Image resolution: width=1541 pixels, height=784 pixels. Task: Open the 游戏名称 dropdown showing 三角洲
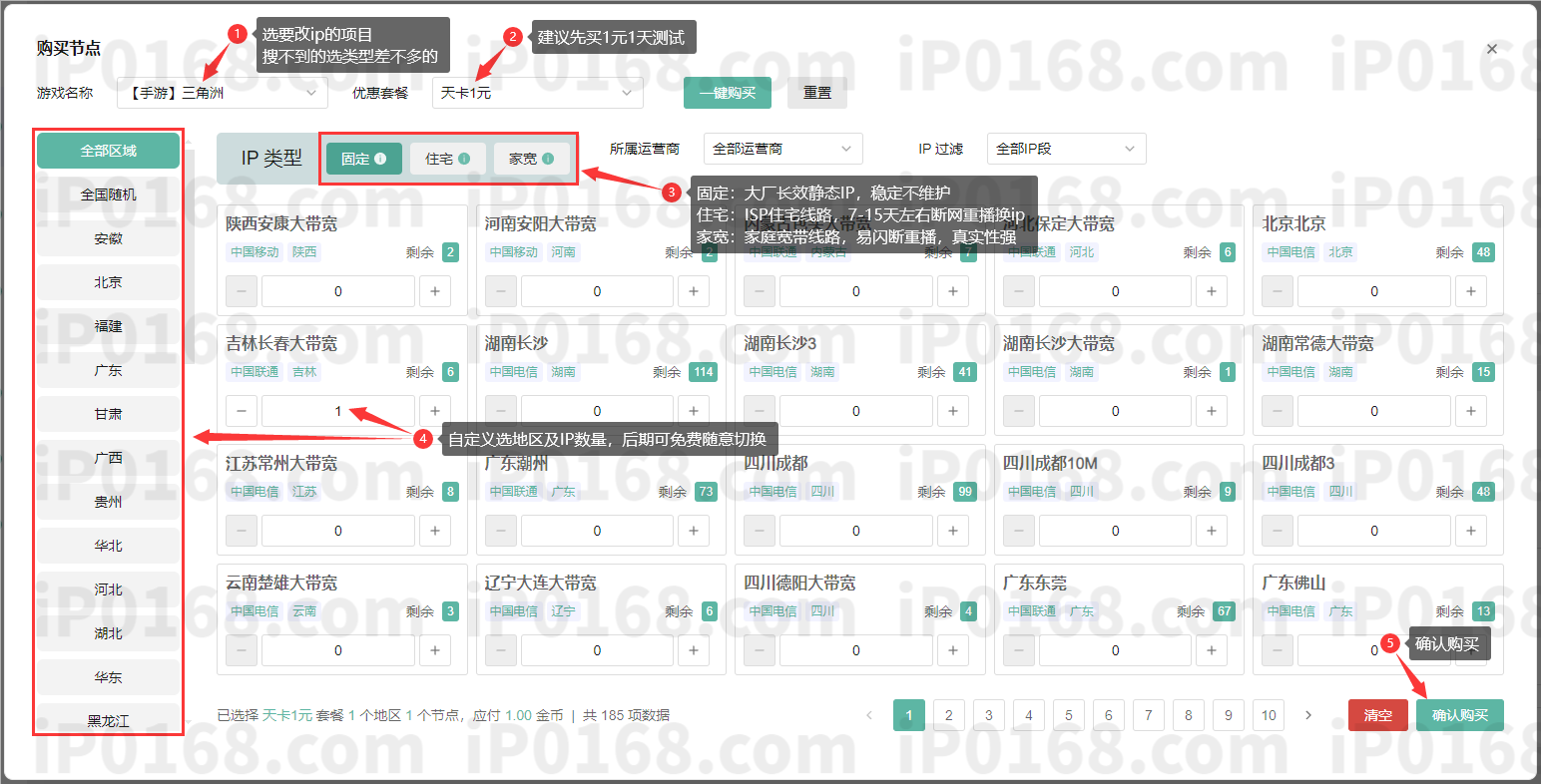[x=222, y=92]
